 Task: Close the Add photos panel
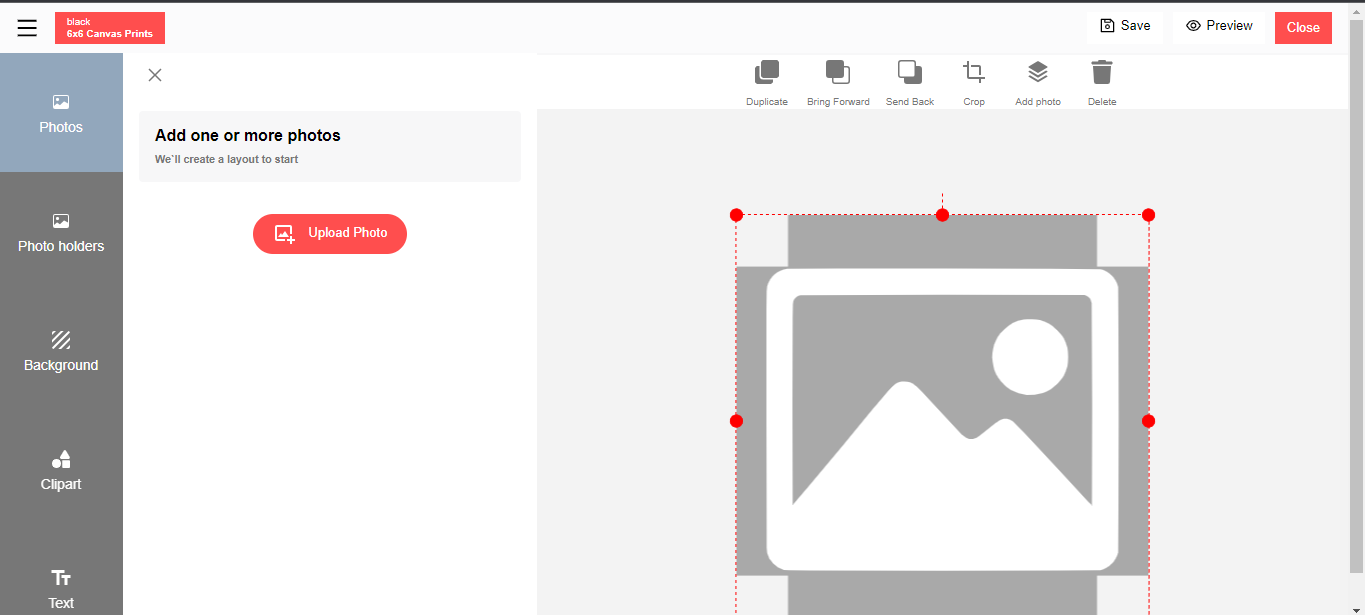coord(155,75)
